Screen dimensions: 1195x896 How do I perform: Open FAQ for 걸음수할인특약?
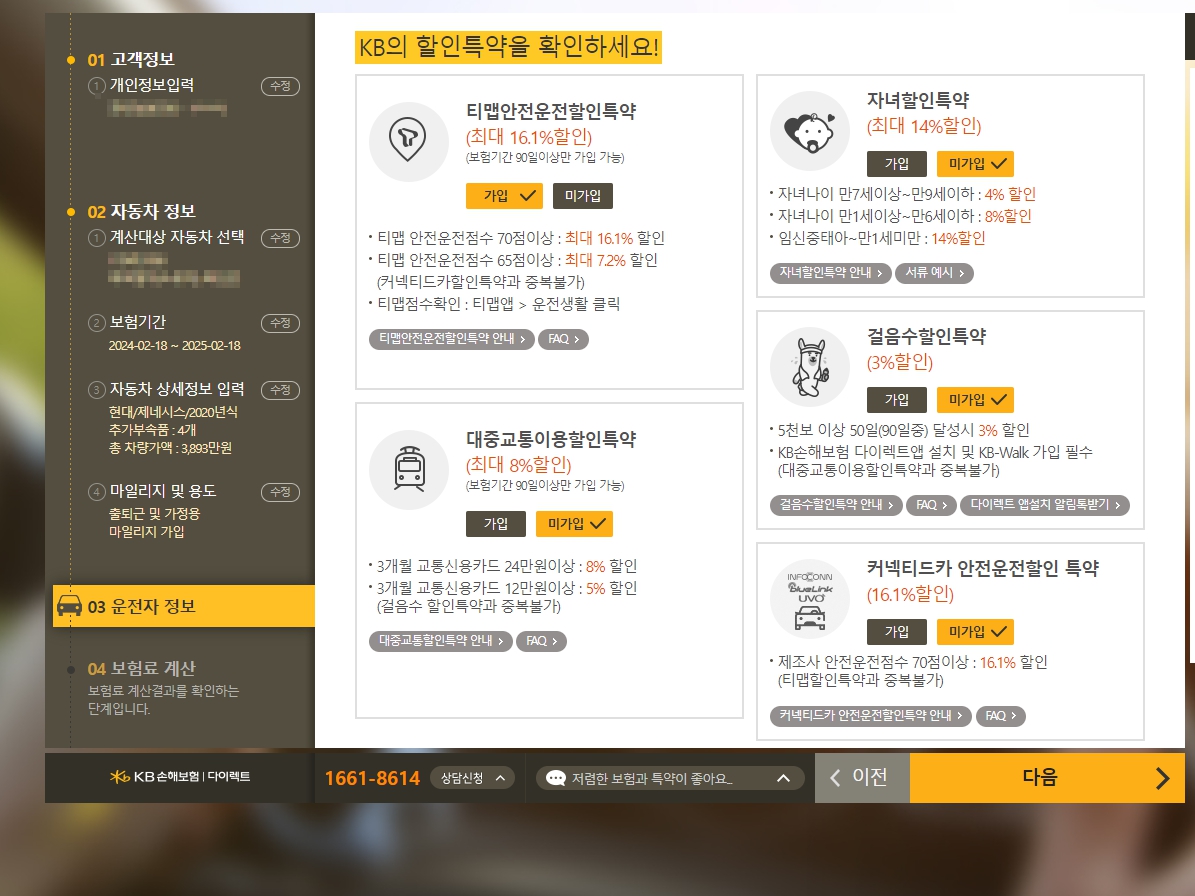pyautogui.click(x=931, y=504)
